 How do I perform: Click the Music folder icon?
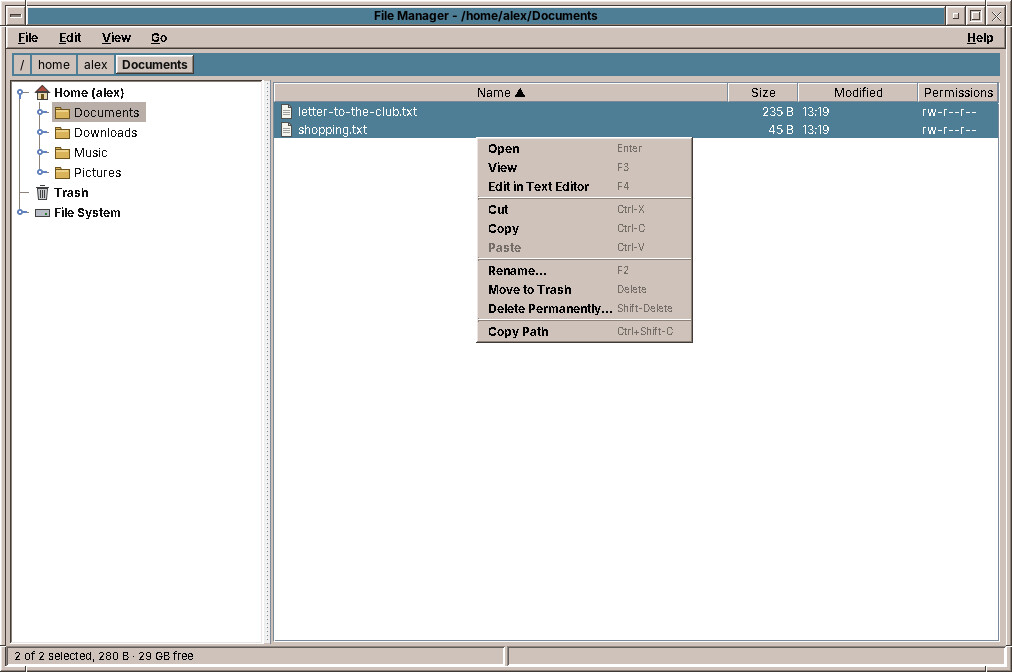pos(62,153)
